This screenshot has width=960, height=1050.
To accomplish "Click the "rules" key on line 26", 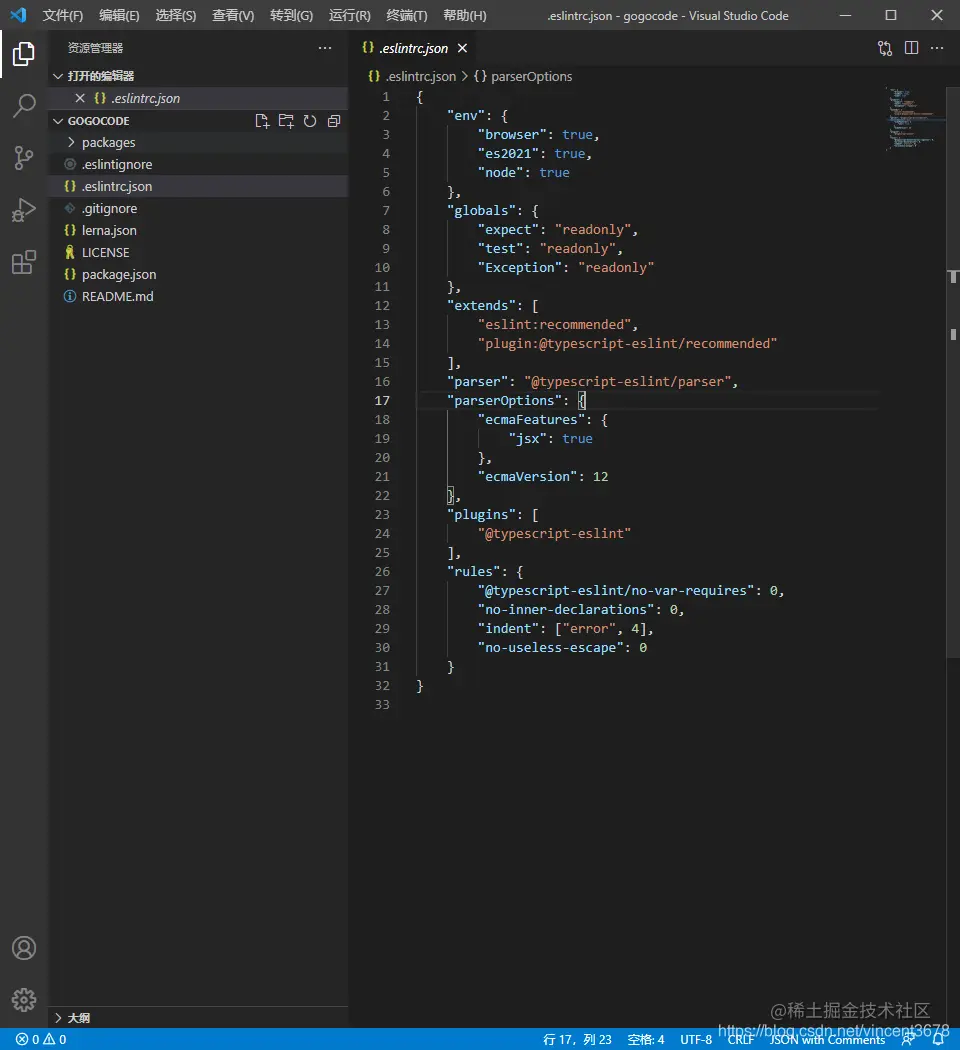I will point(473,572).
